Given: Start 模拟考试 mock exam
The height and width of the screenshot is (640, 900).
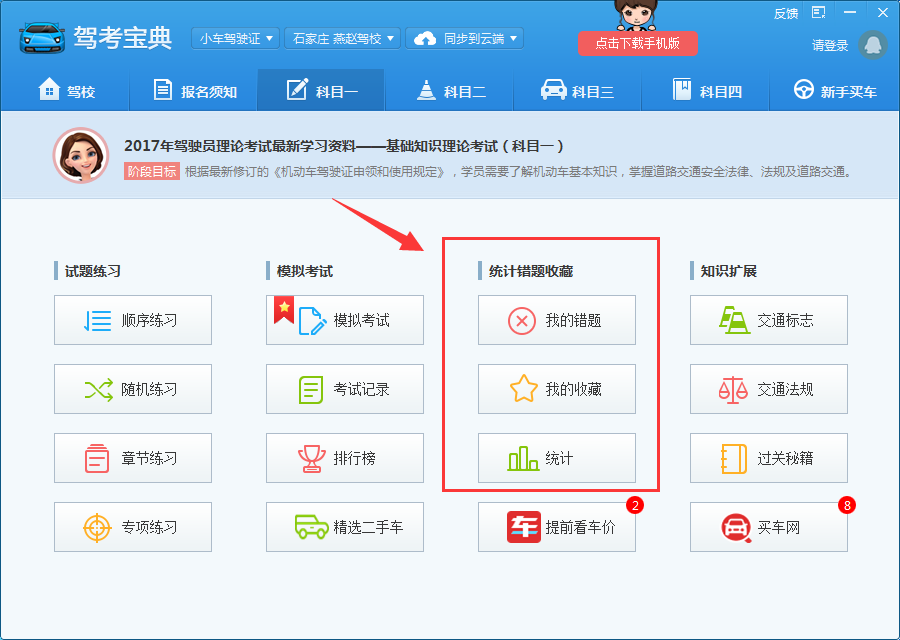Looking at the screenshot, I should (x=345, y=320).
